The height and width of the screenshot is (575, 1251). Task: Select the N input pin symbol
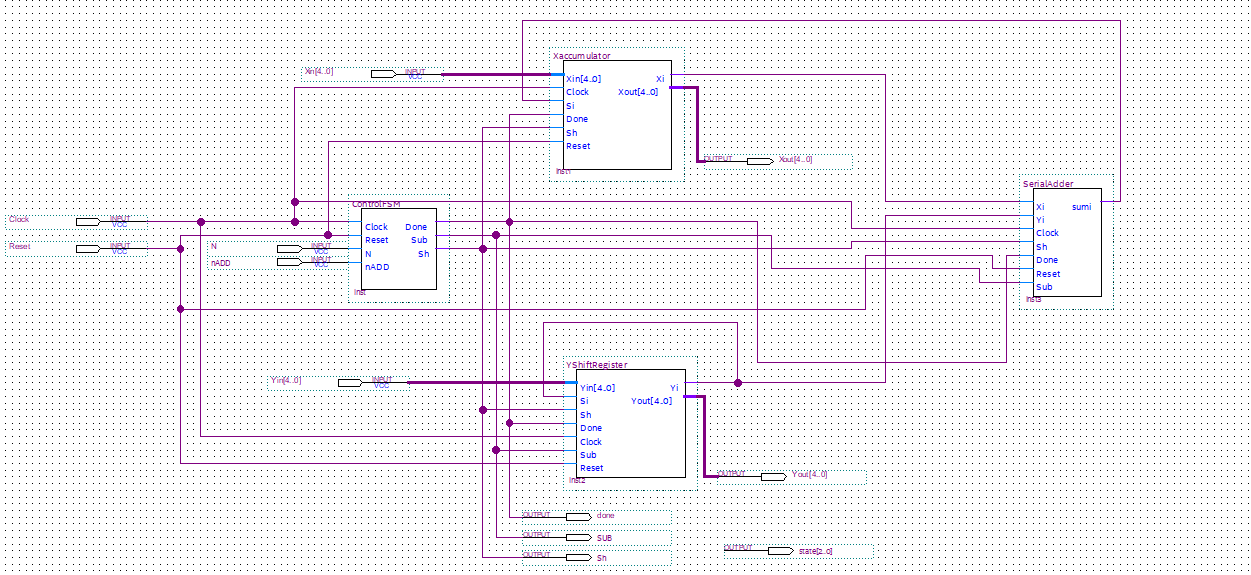[290, 249]
